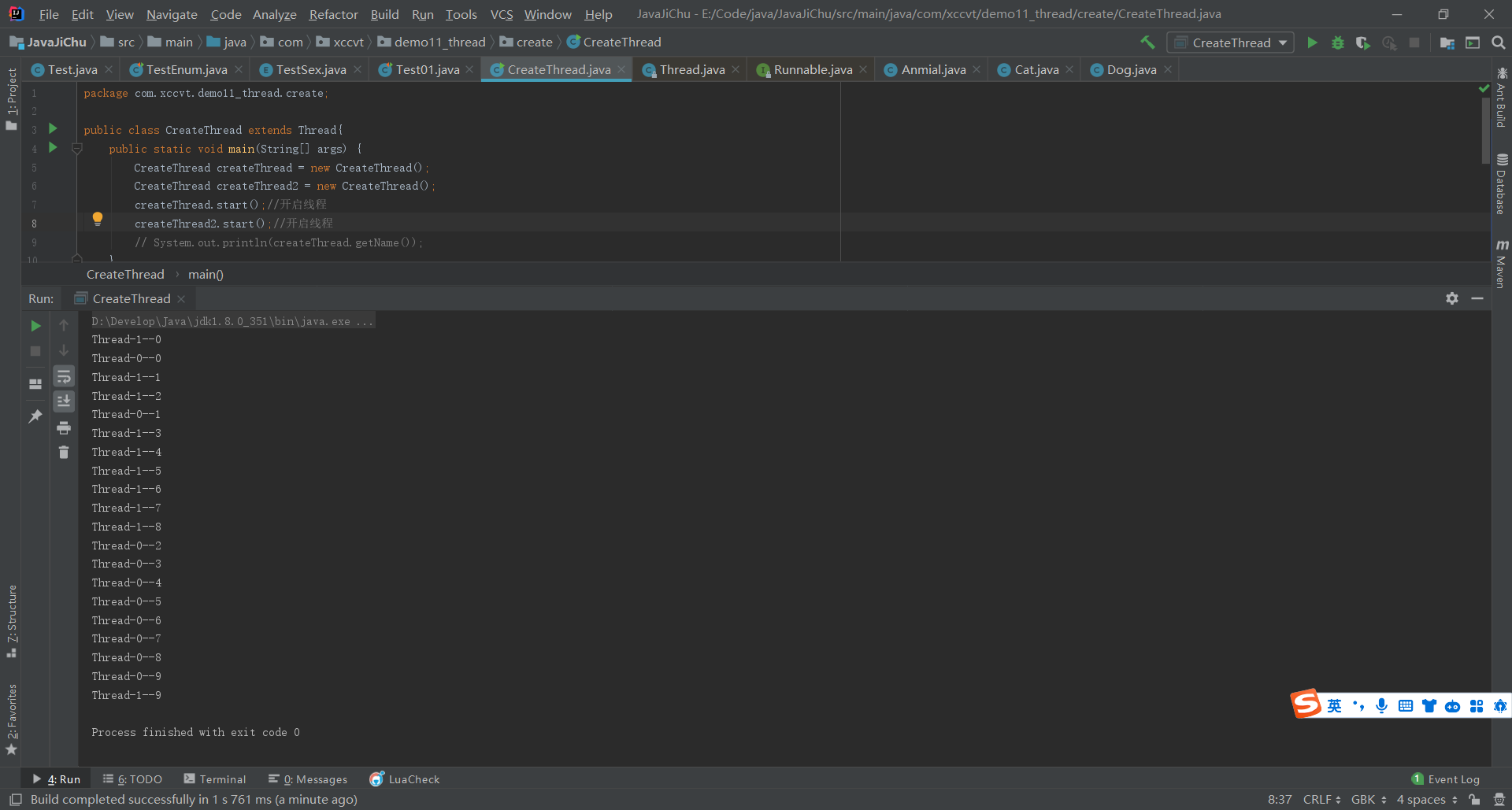Switch to the Thread.java tab
The height and width of the screenshot is (810, 1512).
pyautogui.click(x=691, y=70)
